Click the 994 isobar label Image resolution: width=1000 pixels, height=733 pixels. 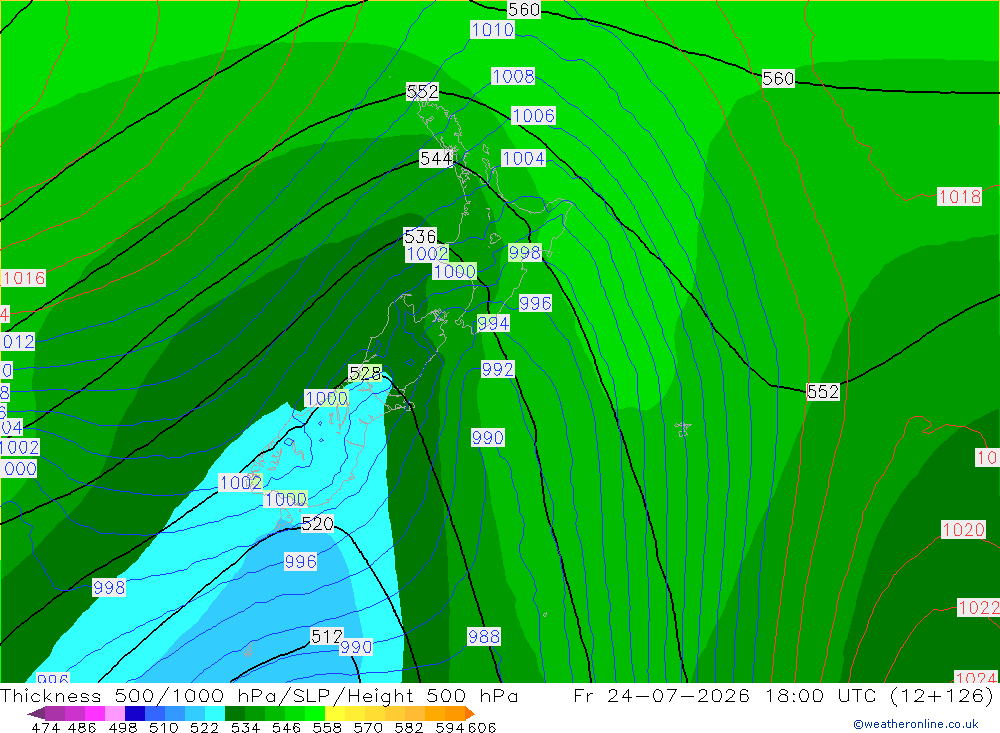(x=493, y=323)
